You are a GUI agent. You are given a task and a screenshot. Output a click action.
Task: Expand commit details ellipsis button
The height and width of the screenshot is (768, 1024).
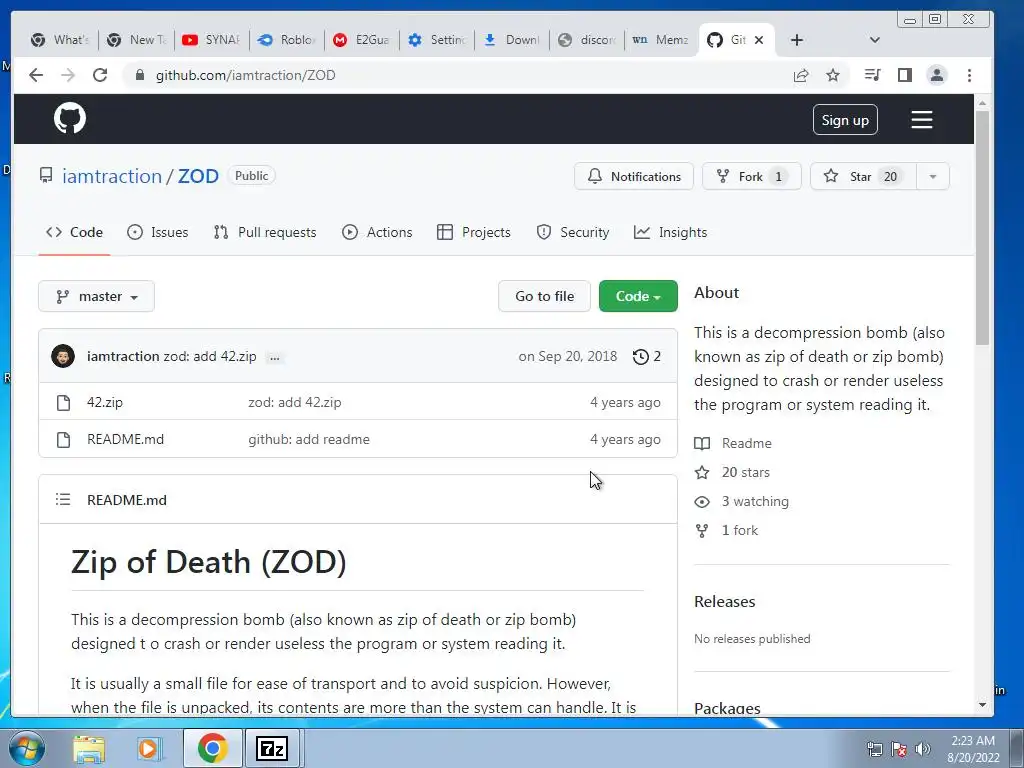pyautogui.click(x=275, y=357)
